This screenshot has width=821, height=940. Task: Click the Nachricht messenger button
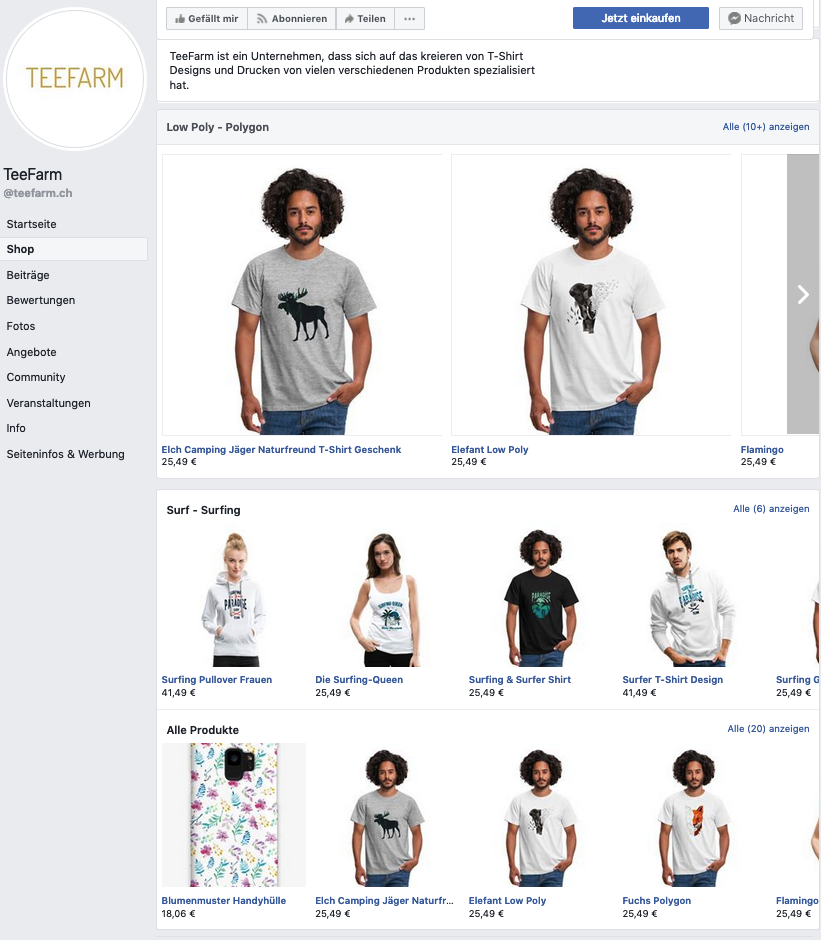760,18
